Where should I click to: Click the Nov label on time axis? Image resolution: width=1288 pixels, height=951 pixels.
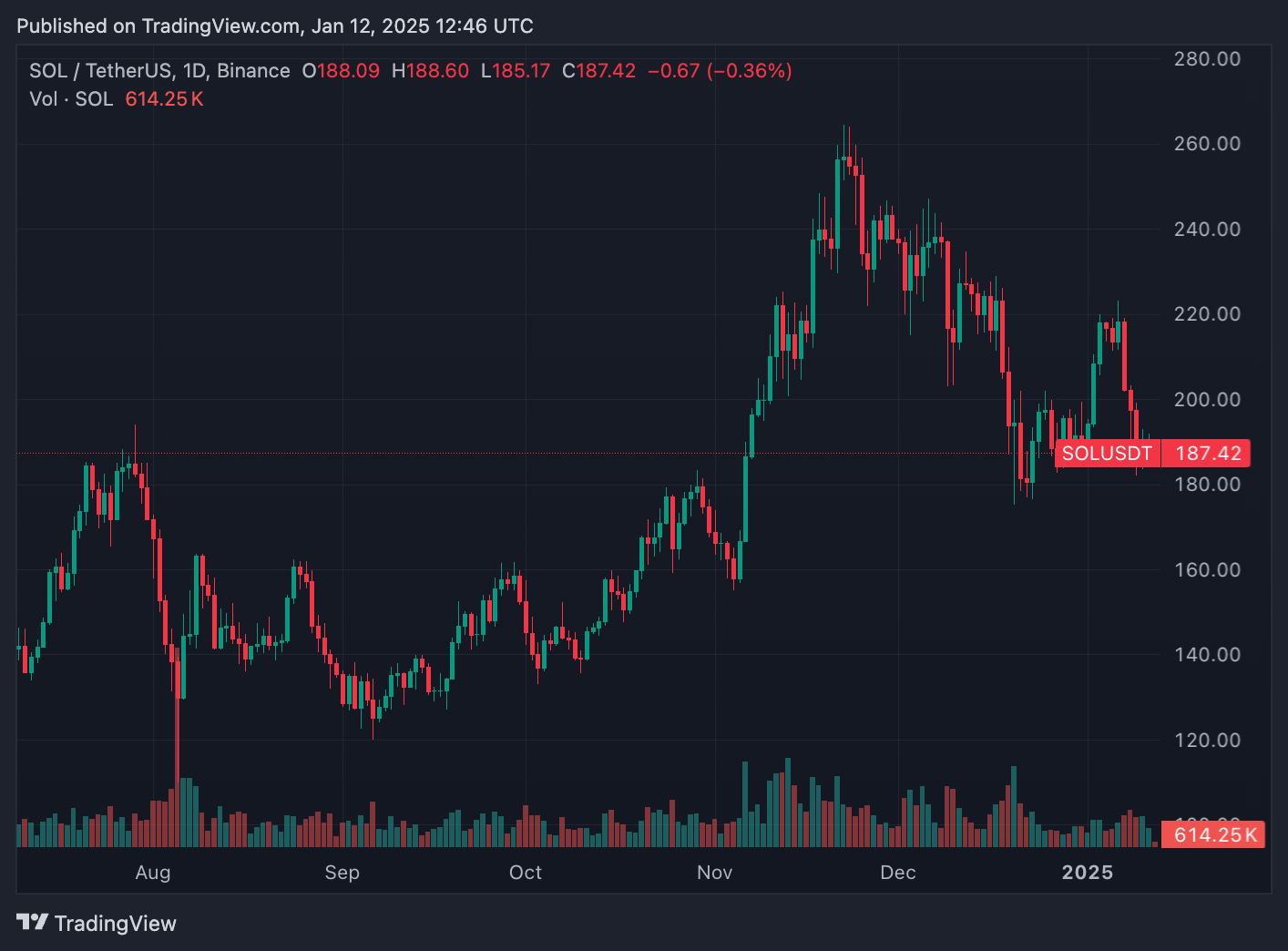pyautogui.click(x=715, y=873)
